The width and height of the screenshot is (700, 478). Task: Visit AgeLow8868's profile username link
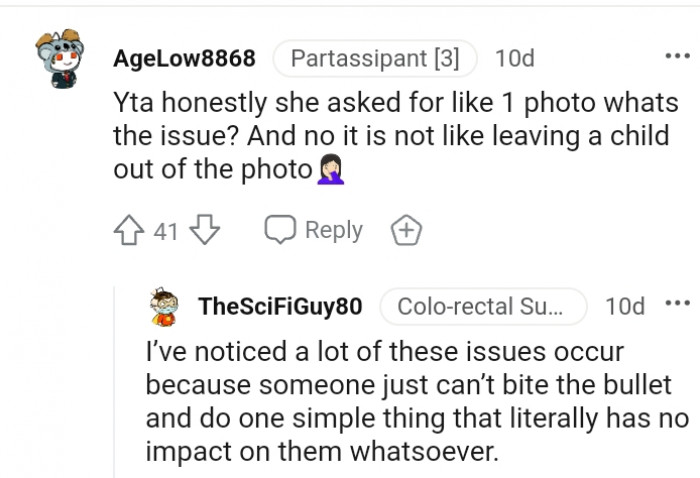click(185, 59)
